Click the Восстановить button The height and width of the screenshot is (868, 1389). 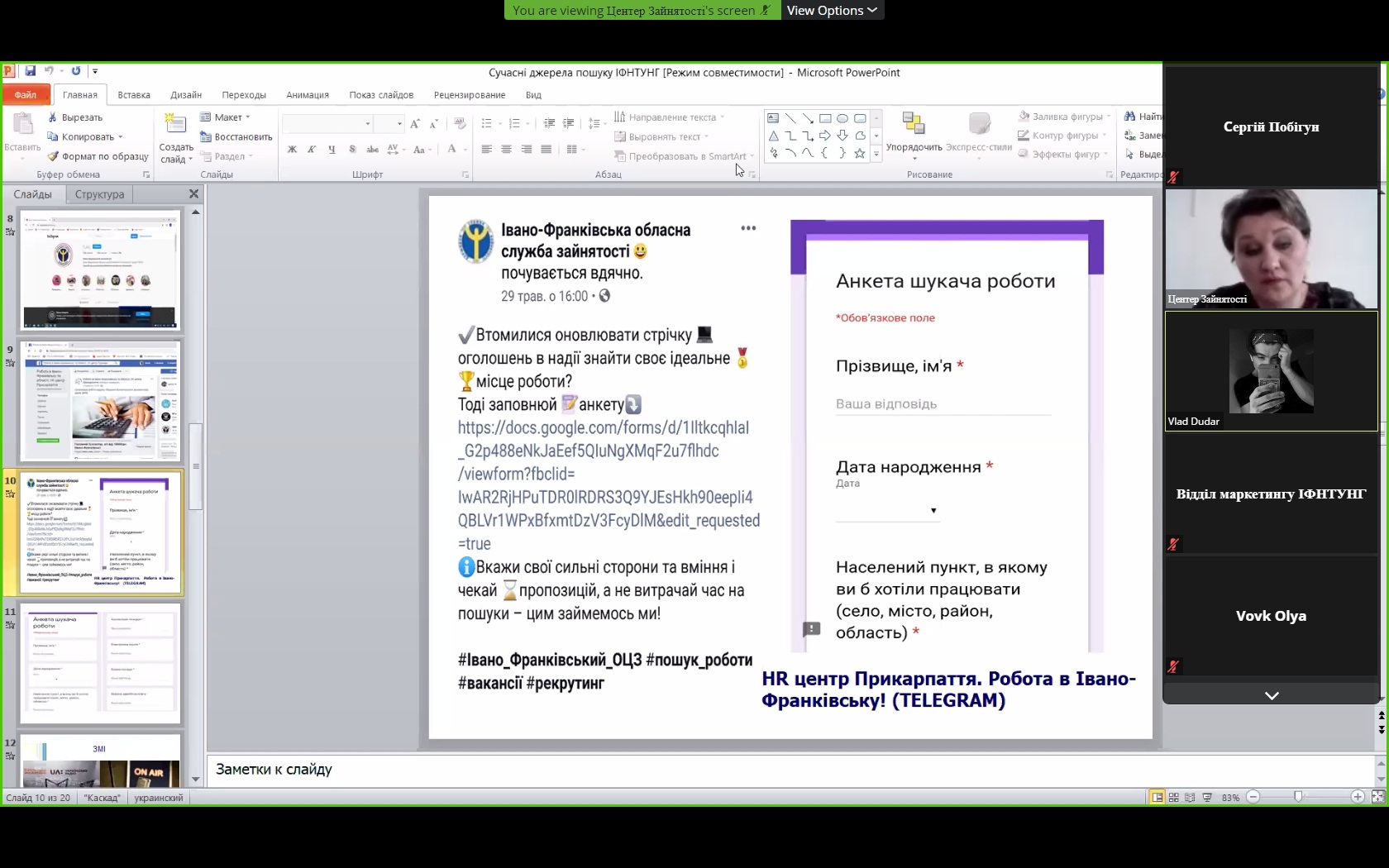click(x=236, y=137)
